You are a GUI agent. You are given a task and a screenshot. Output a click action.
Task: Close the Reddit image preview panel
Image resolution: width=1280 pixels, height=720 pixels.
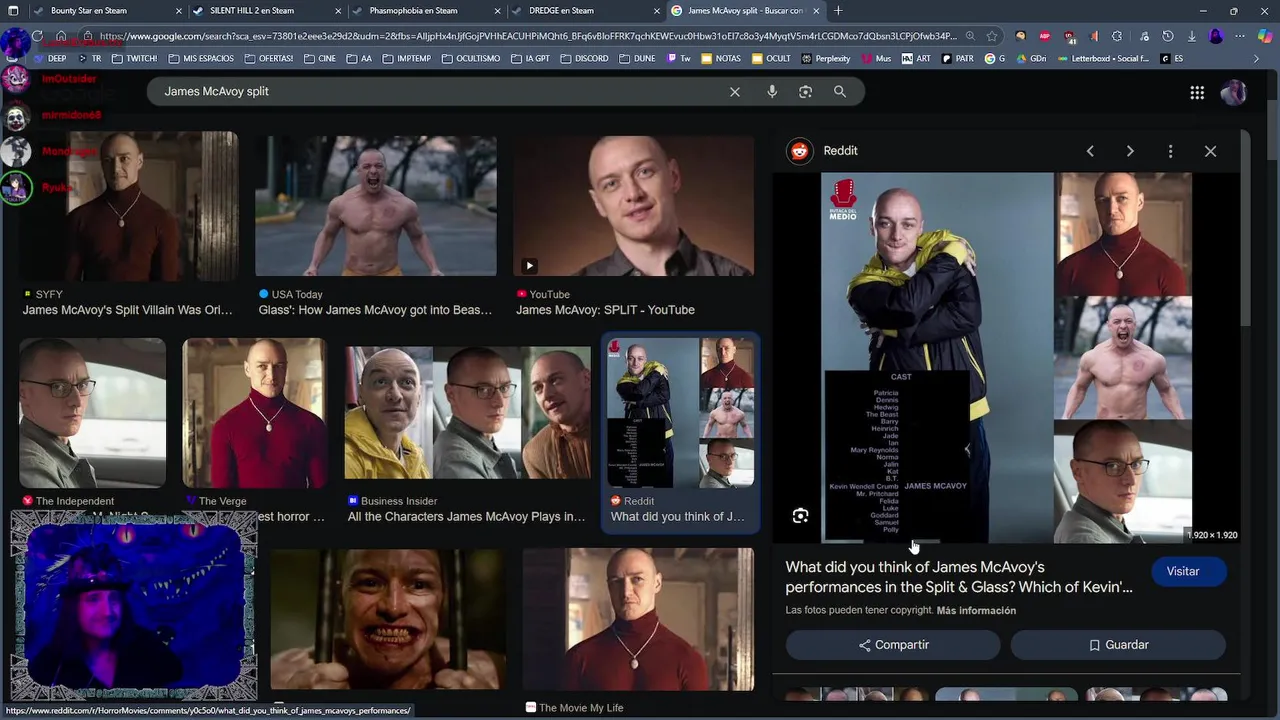pyautogui.click(x=1210, y=151)
